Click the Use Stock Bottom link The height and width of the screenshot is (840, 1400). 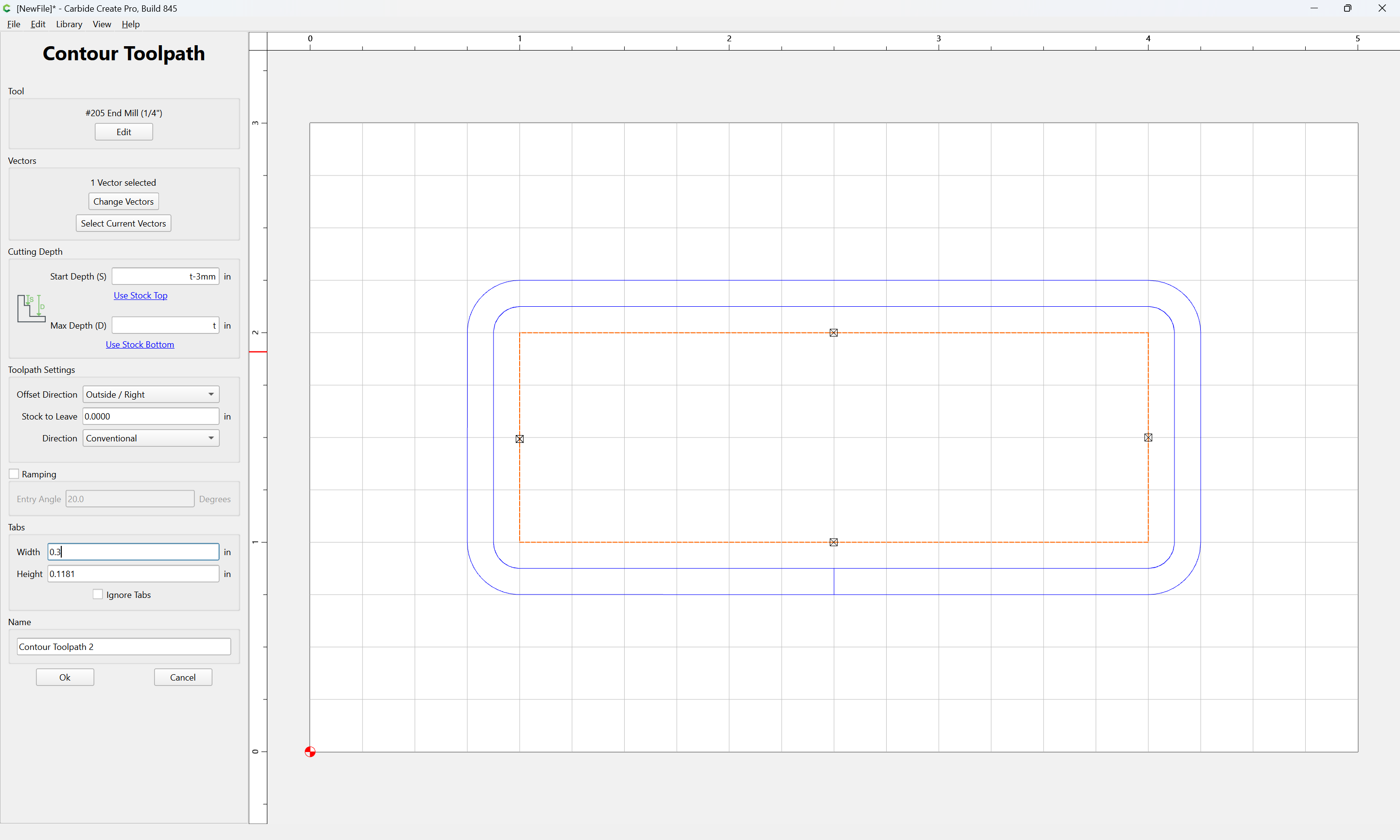(140, 345)
